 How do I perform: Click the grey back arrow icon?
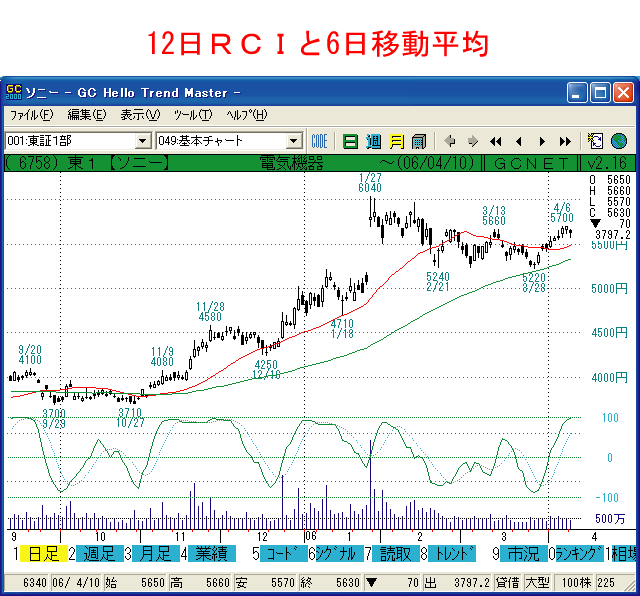pyautogui.click(x=450, y=142)
